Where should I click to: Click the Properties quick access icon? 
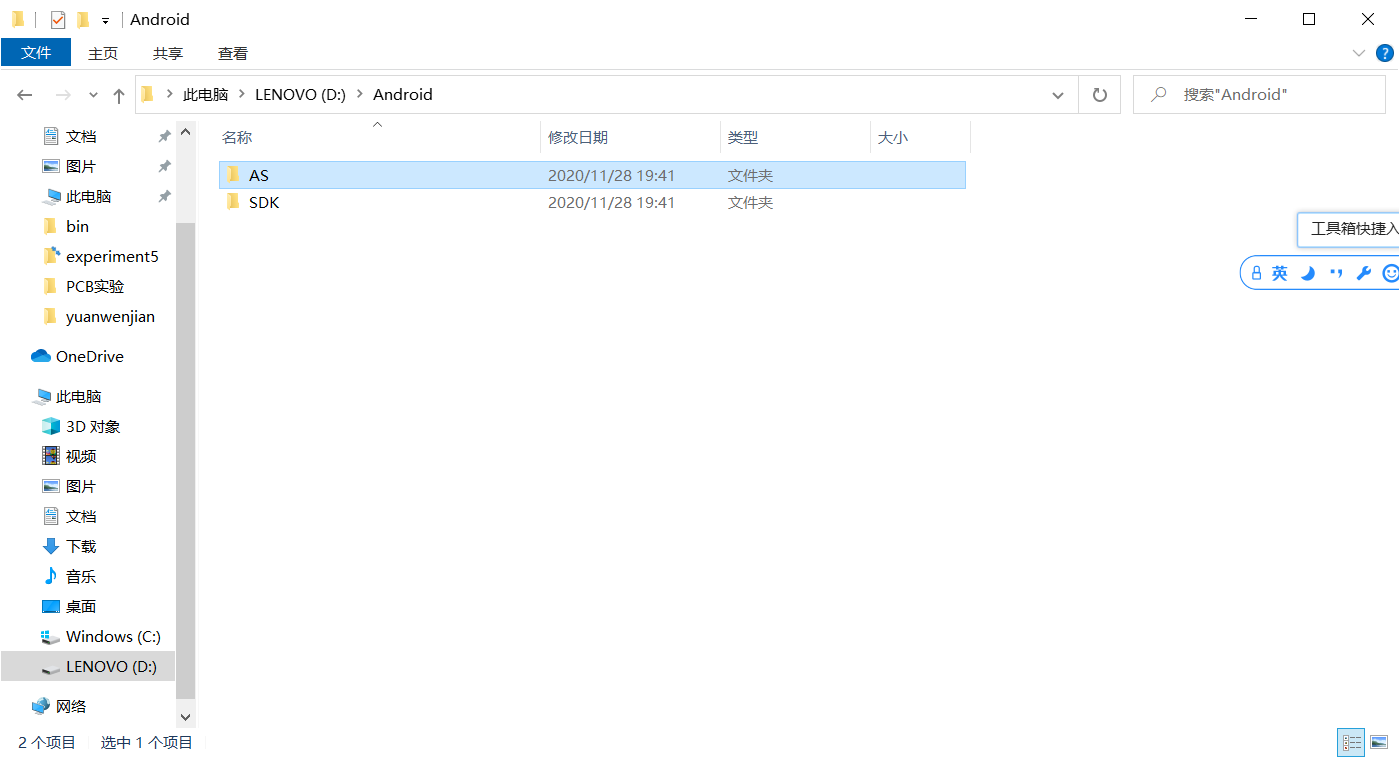click(58, 19)
